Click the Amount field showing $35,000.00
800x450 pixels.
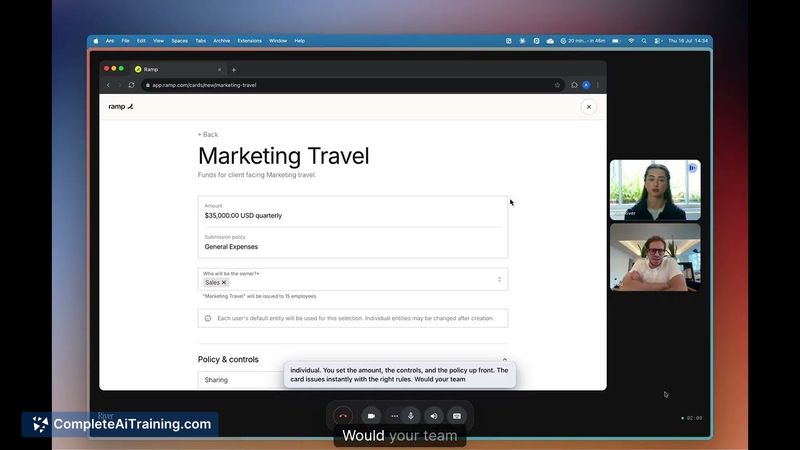(x=353, y=211)
